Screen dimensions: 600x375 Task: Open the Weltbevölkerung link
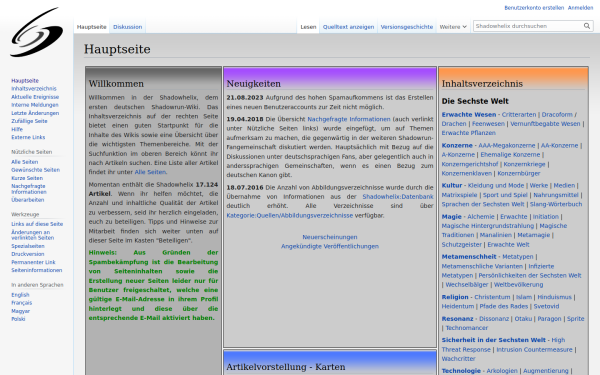518,285
